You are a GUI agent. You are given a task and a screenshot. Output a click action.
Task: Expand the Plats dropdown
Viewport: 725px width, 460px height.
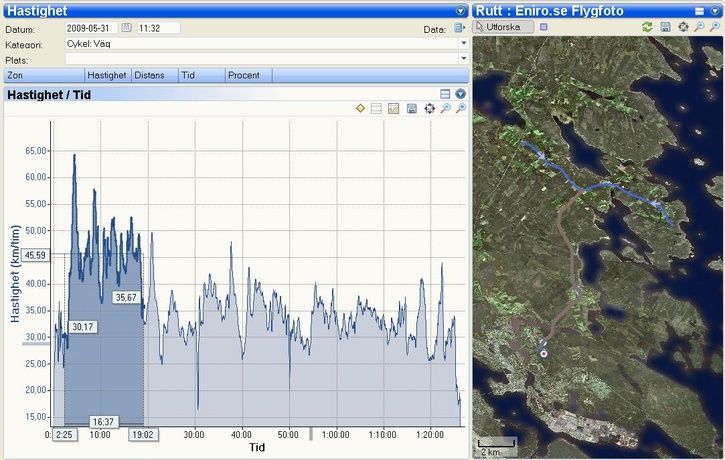pos(463,60)
